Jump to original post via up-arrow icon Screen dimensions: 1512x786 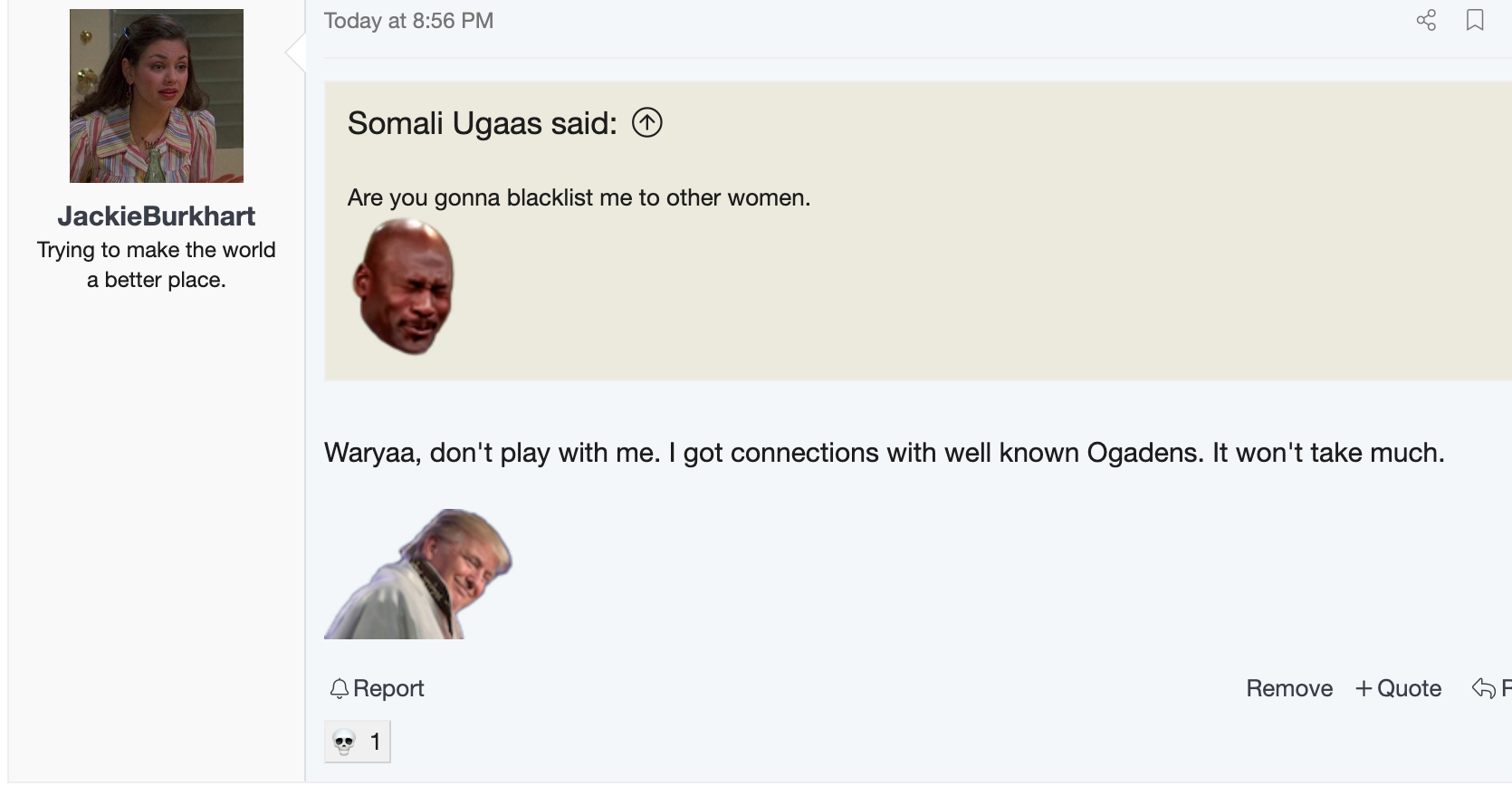[x=646, y=122]
